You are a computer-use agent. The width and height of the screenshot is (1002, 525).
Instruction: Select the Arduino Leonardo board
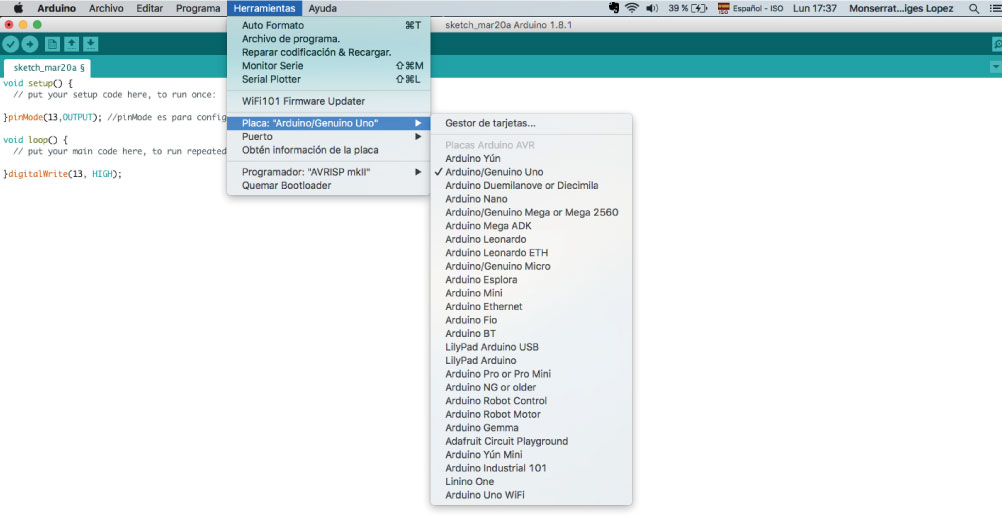point(531,239)
